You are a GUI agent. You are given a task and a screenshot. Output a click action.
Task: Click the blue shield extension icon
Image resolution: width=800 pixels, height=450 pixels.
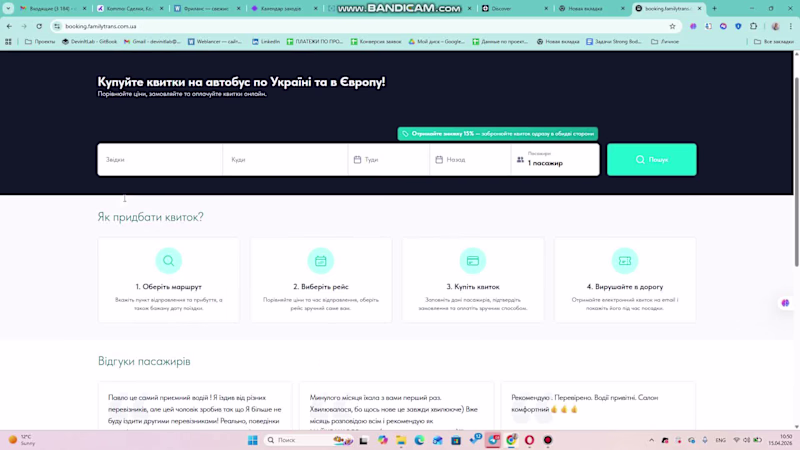[738, 26]
